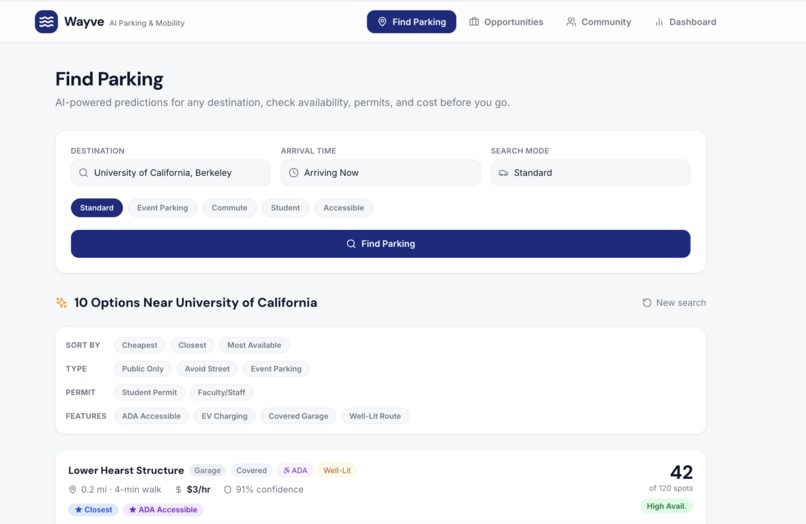The width and height of the screenshot is (806, 524).
Task: Select the Standard mode chip
Action: coord(97,208)
